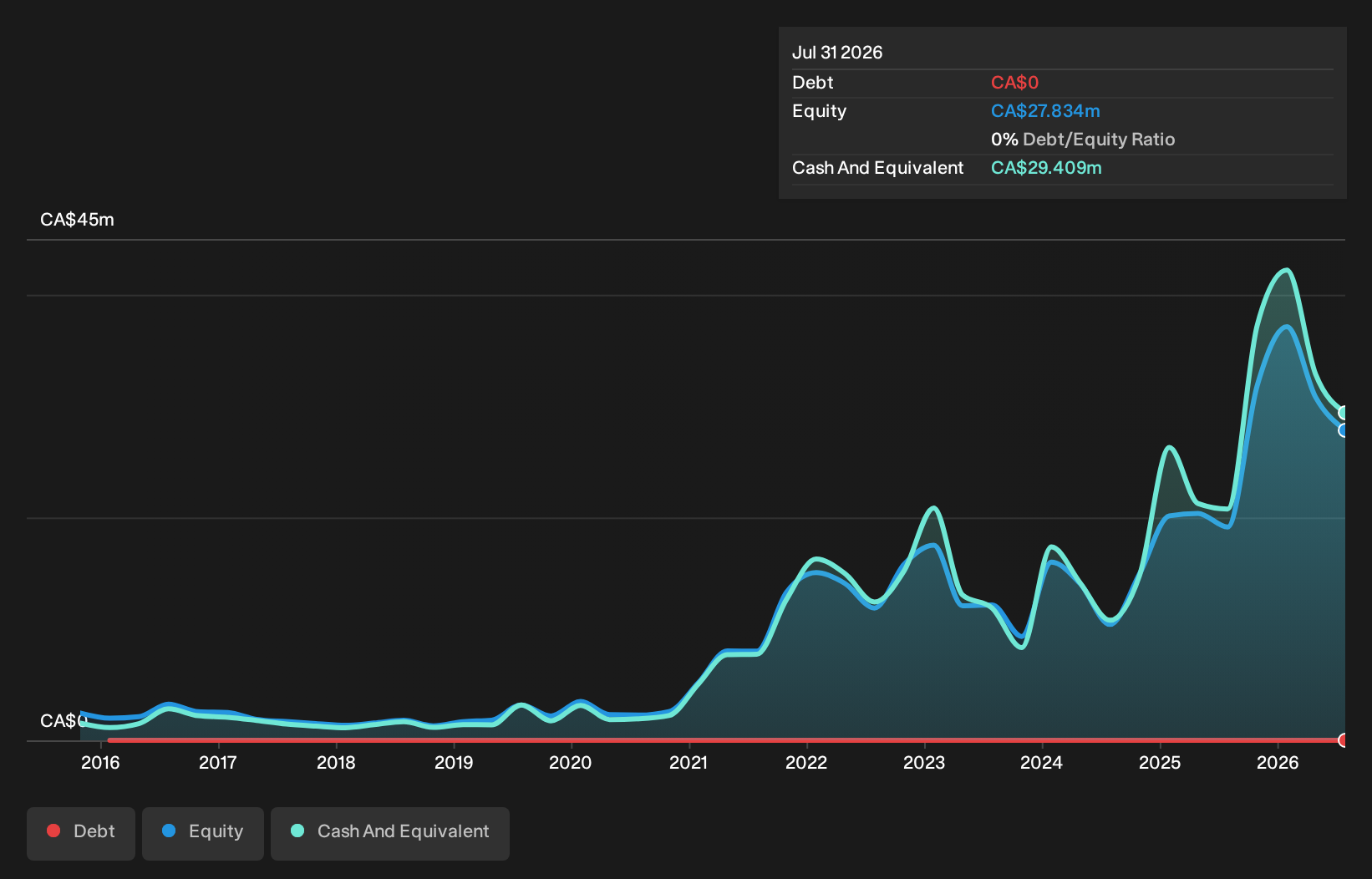Toggle the Debt legend button
This screenshot has height=879, width=1372.
point(81,833)
